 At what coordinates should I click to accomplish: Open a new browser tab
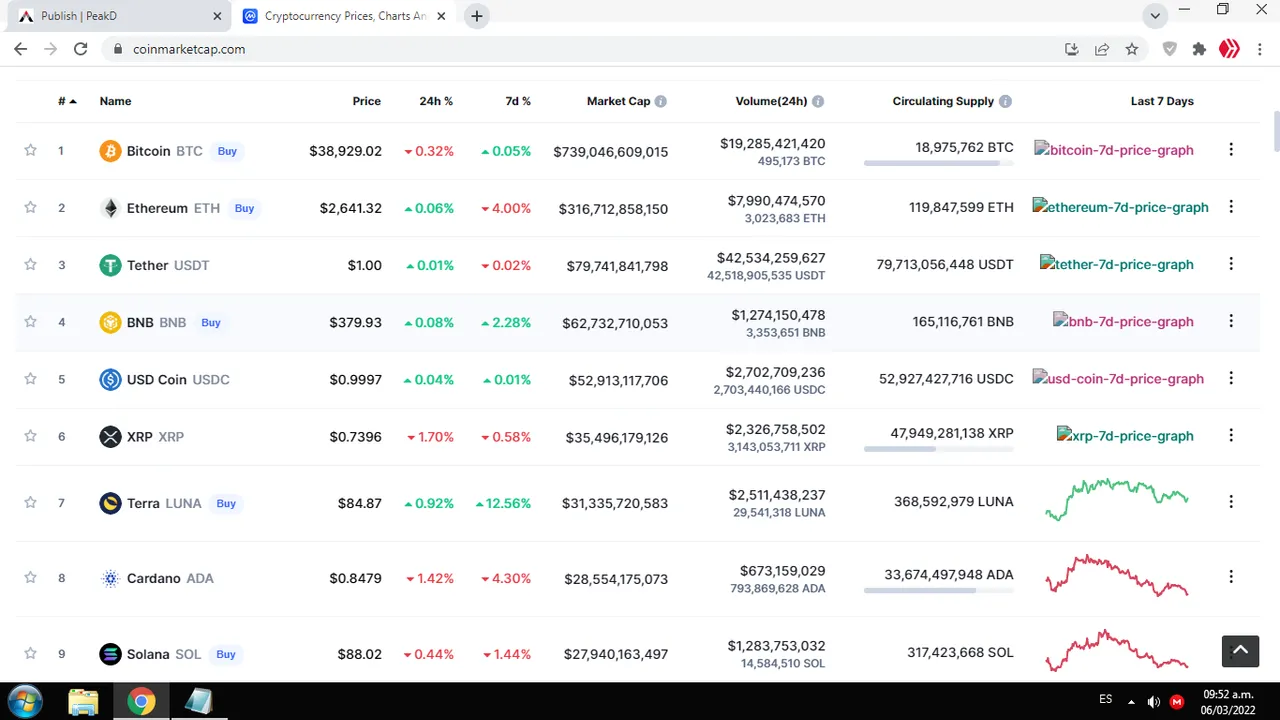tap(477, 16)
